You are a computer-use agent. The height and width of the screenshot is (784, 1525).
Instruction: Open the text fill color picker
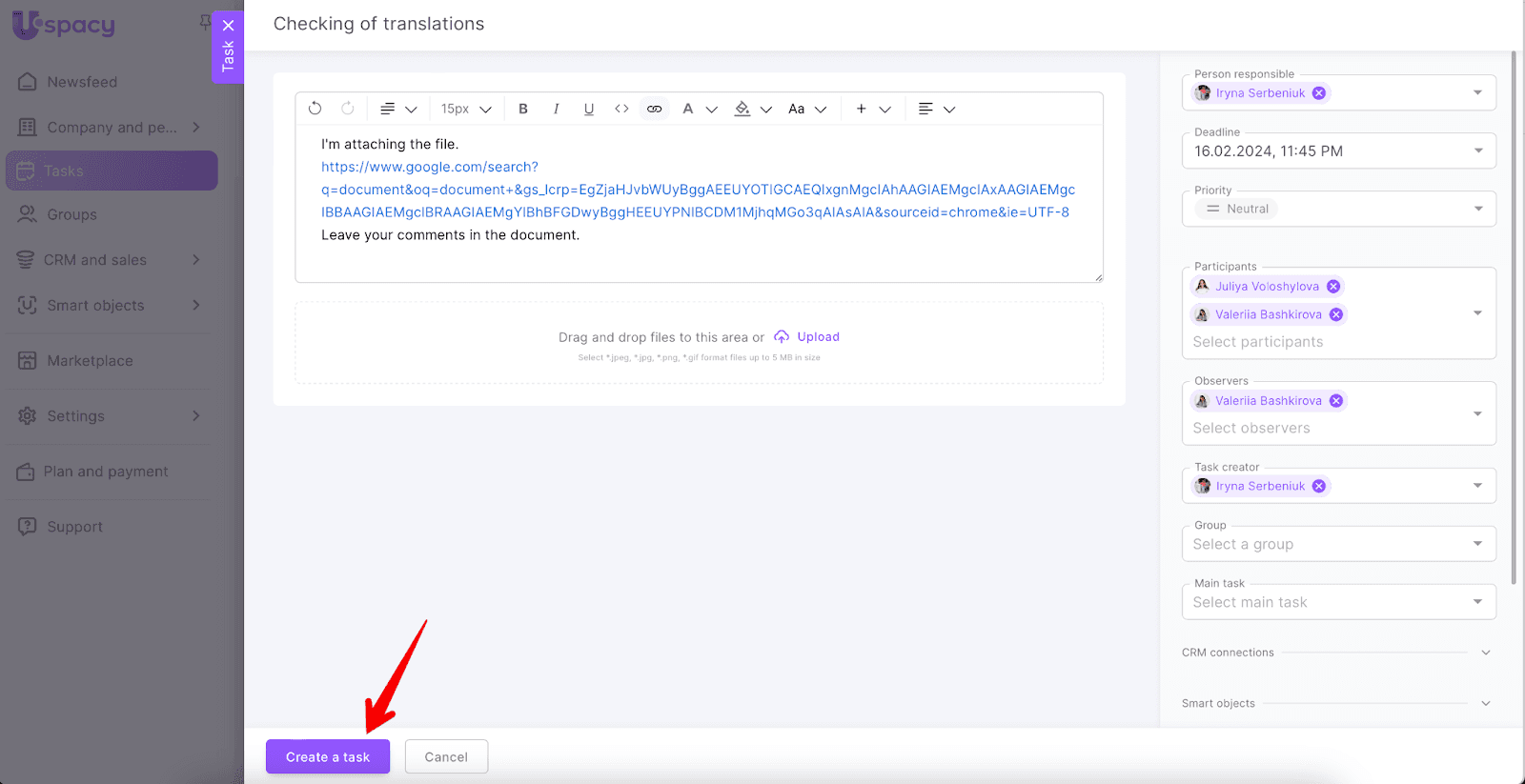point(742,109)
